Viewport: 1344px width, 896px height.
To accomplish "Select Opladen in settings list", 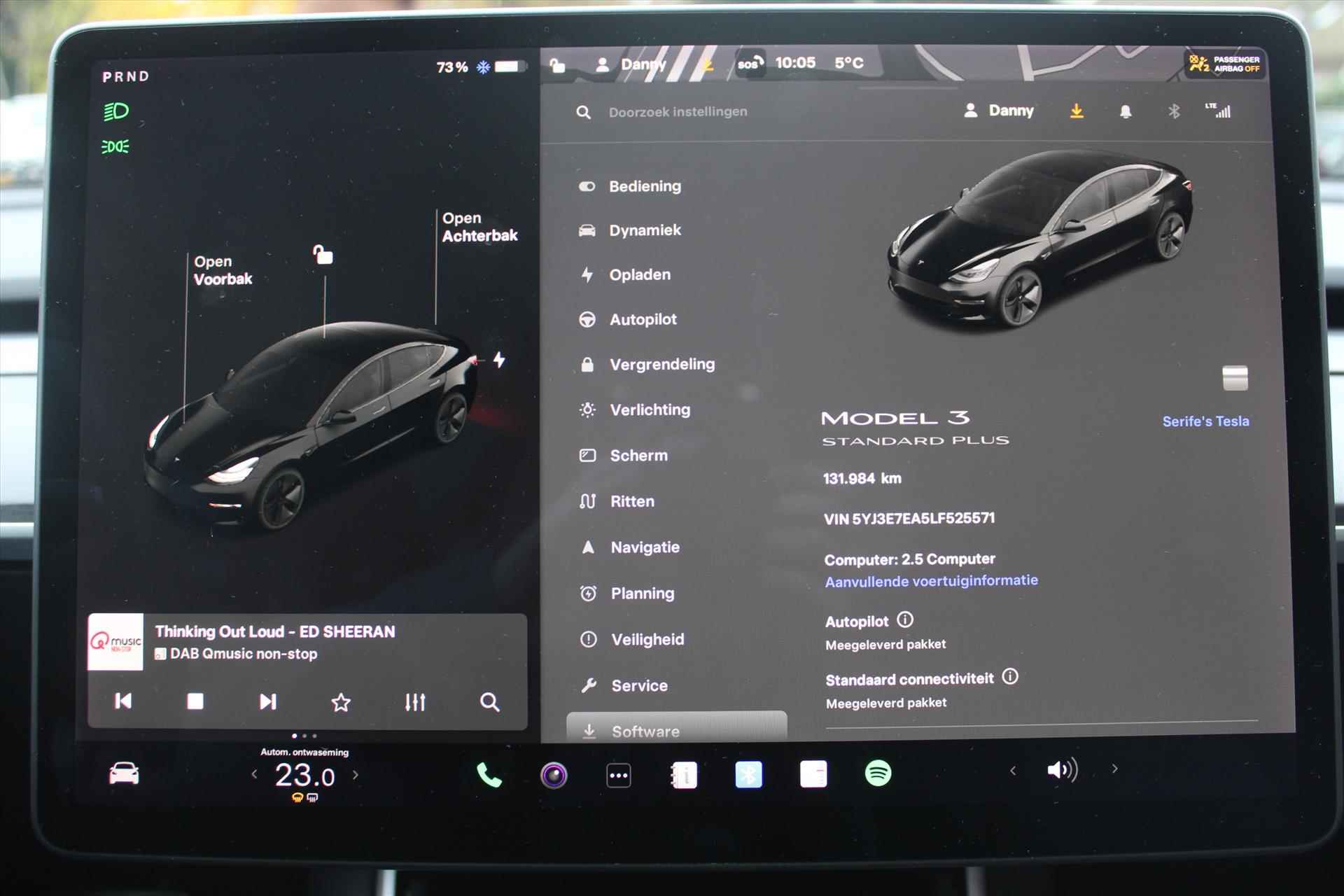I will (625, 275).
